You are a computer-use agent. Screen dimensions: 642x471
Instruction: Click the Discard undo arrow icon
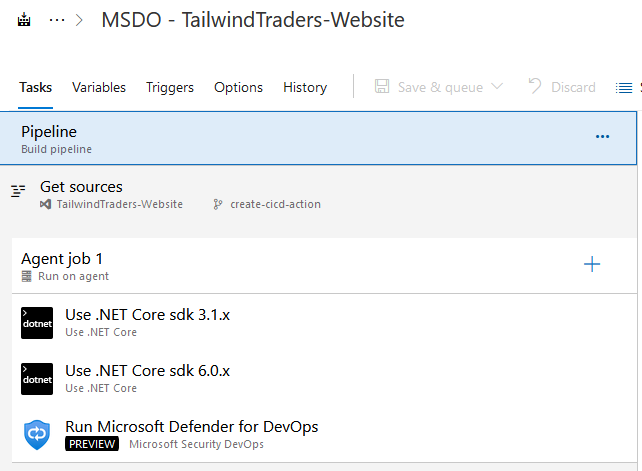[x=535, y=86]
